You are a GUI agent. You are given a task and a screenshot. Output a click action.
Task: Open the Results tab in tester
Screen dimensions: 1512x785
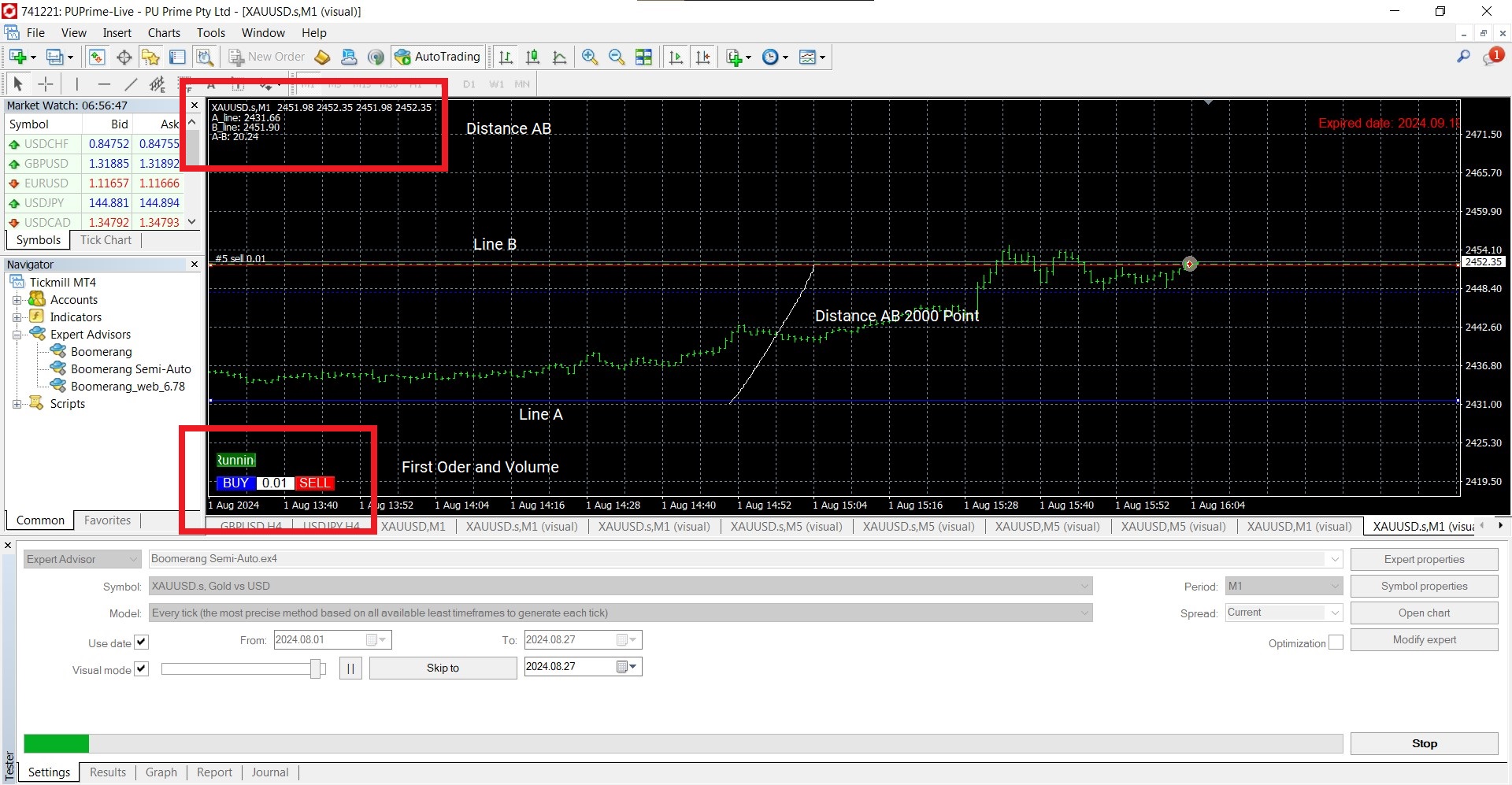click(108, 772)
